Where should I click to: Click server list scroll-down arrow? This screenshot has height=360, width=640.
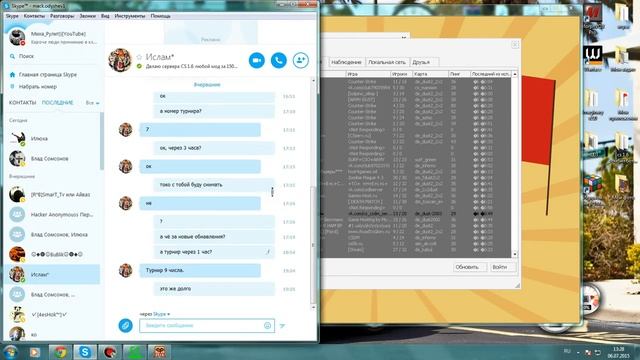(x=515, y=254)
